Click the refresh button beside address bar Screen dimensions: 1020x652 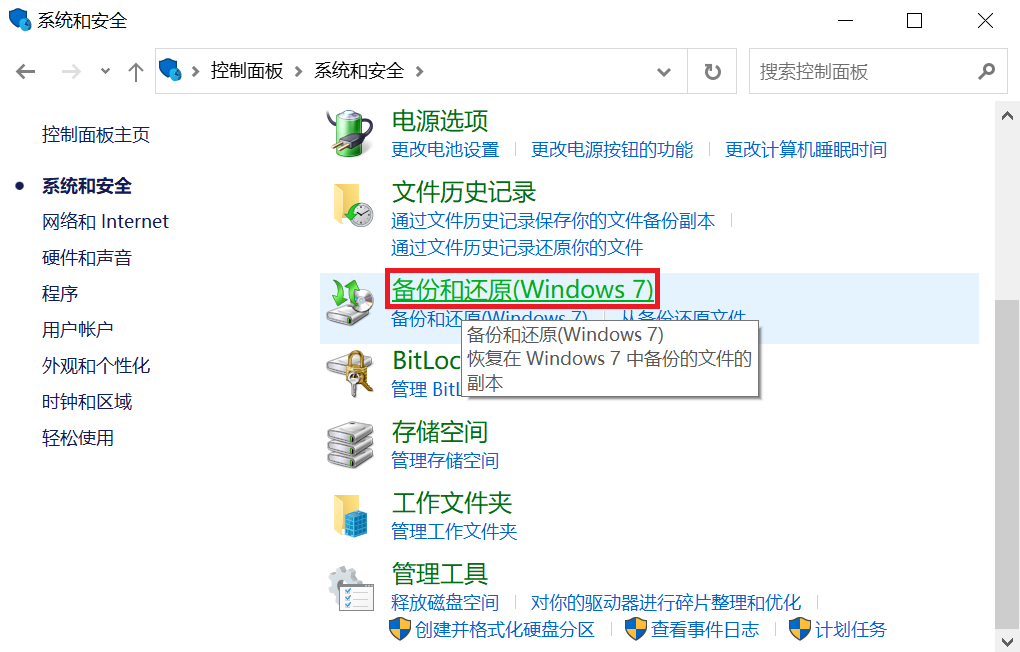click(x=712, y=71)
